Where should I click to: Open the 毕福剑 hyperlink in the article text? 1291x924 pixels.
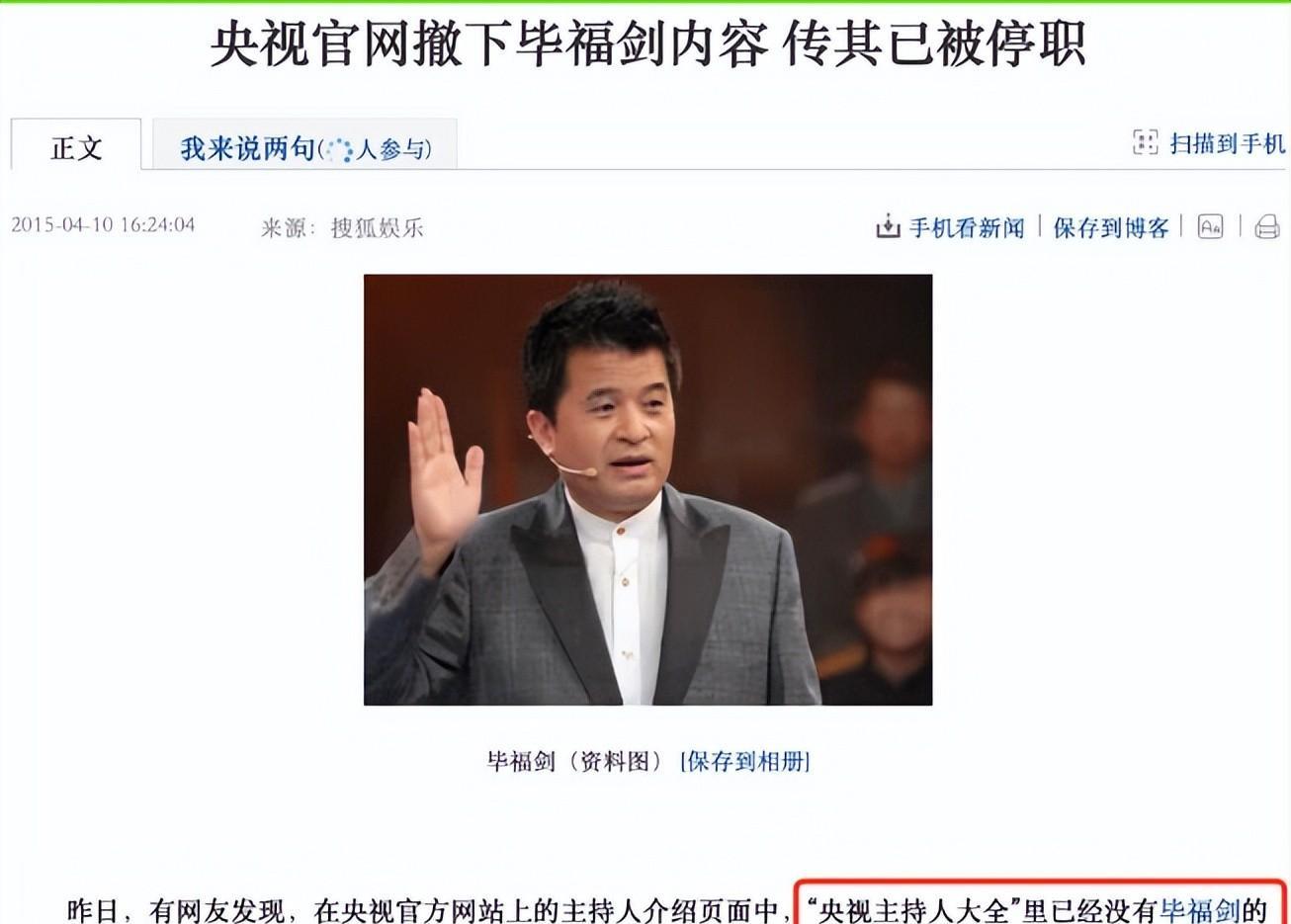(1199, 909)
